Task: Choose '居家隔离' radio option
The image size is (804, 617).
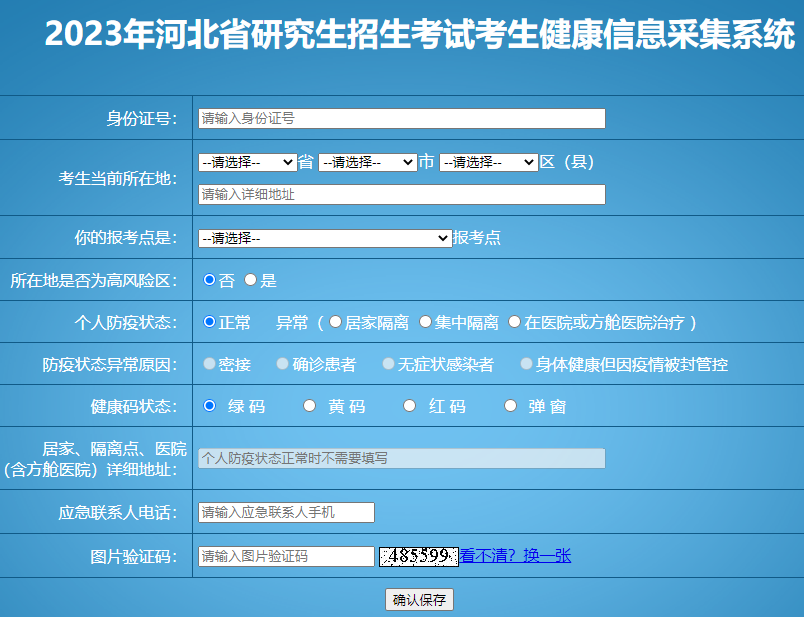Action: click(335, 322)
